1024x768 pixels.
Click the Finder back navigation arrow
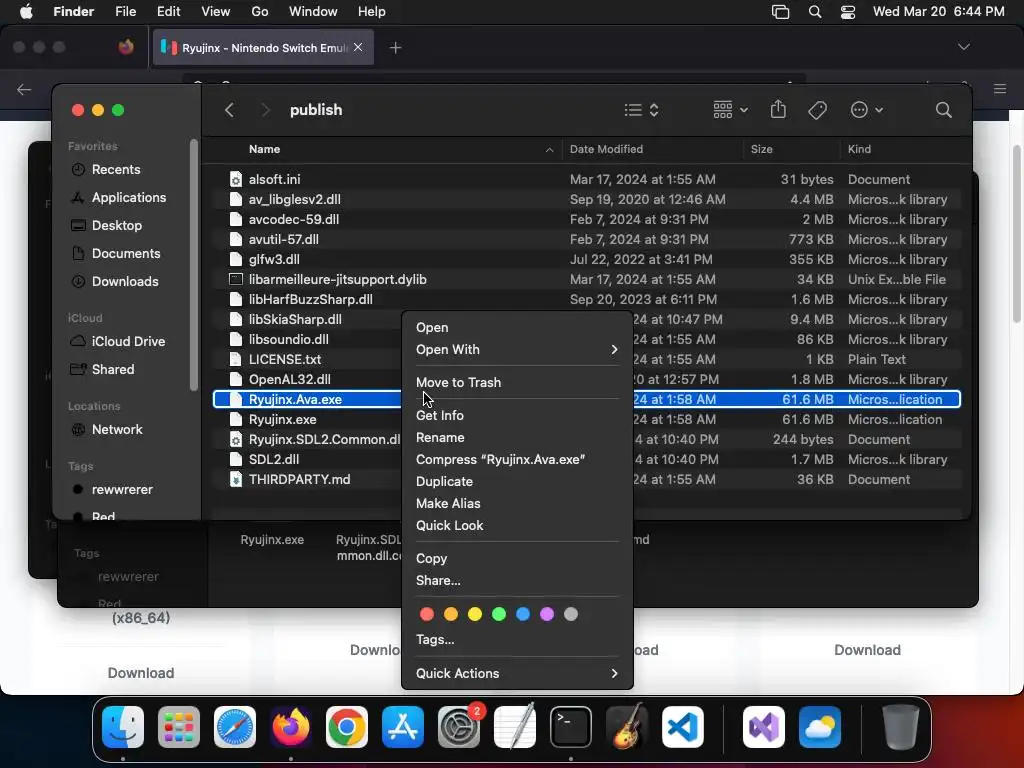229,110
